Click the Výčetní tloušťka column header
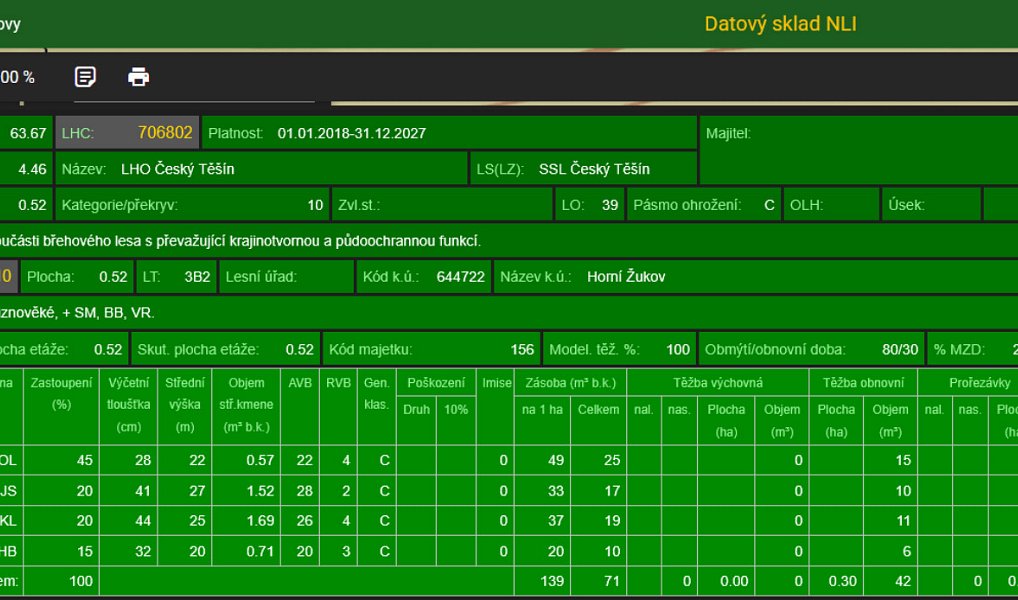1018x600 pixels. pyautogui.click(x=129, y=405)
